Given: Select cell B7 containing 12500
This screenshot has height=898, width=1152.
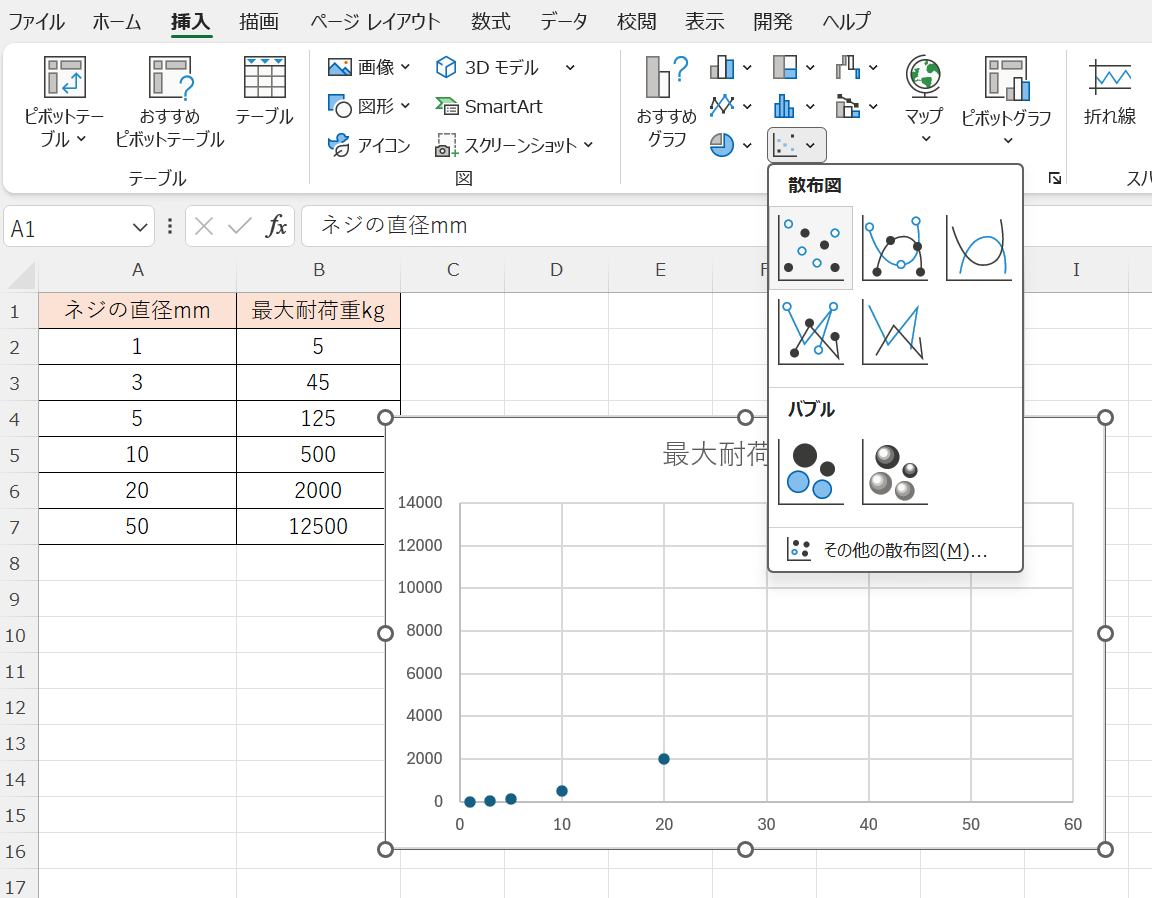Looking at the screenshot, I should point(318,526).
